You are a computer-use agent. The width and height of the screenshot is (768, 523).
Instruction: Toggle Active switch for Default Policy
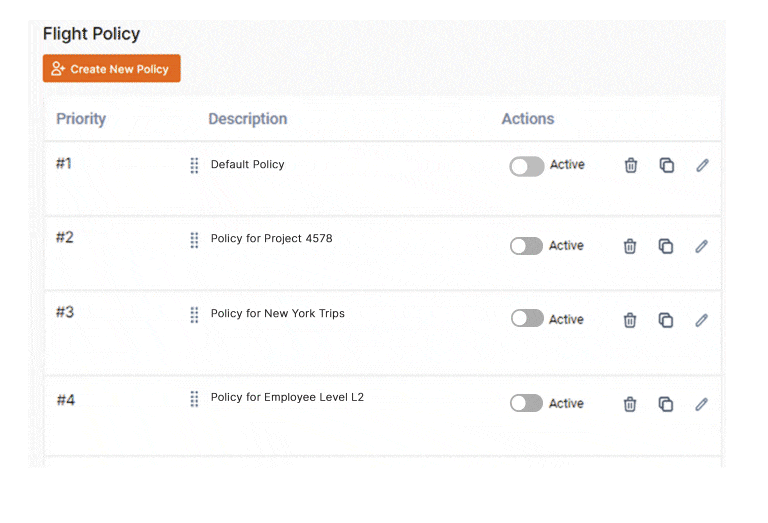[x=527, y=166]
